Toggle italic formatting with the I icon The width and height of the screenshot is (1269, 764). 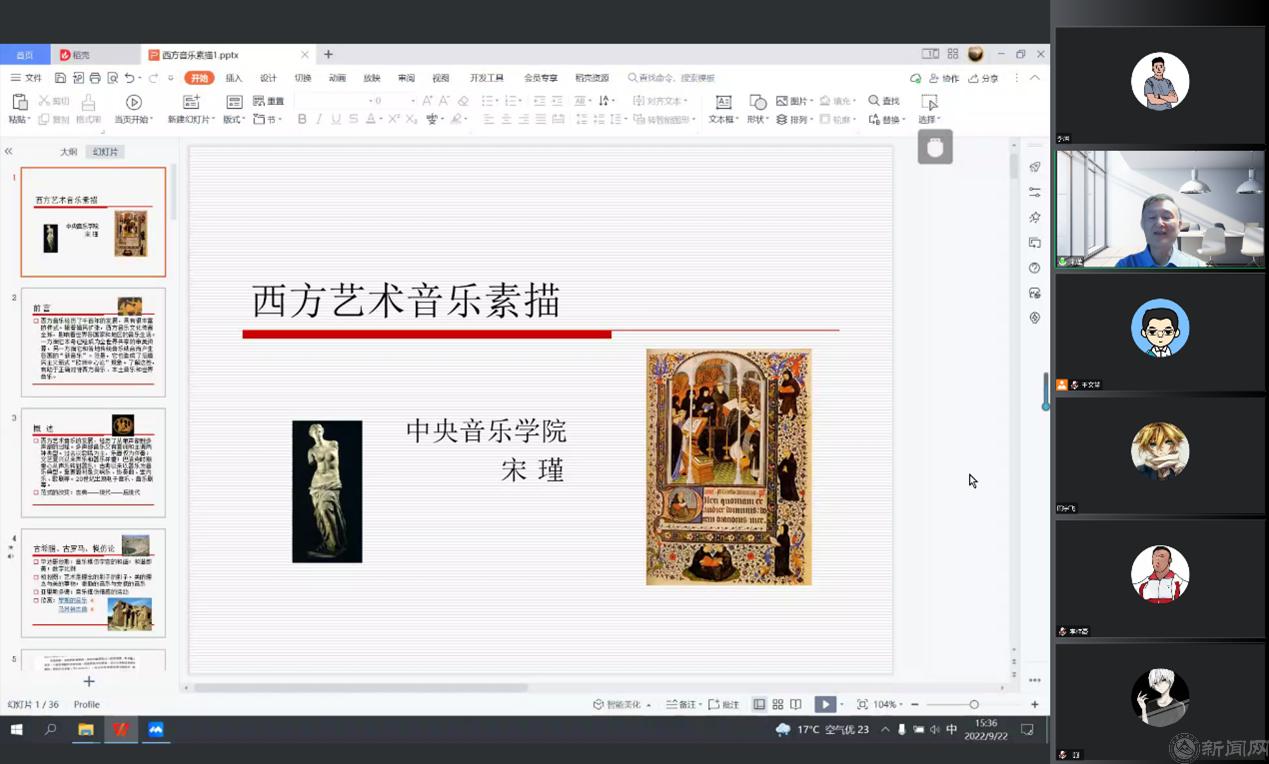319,118
